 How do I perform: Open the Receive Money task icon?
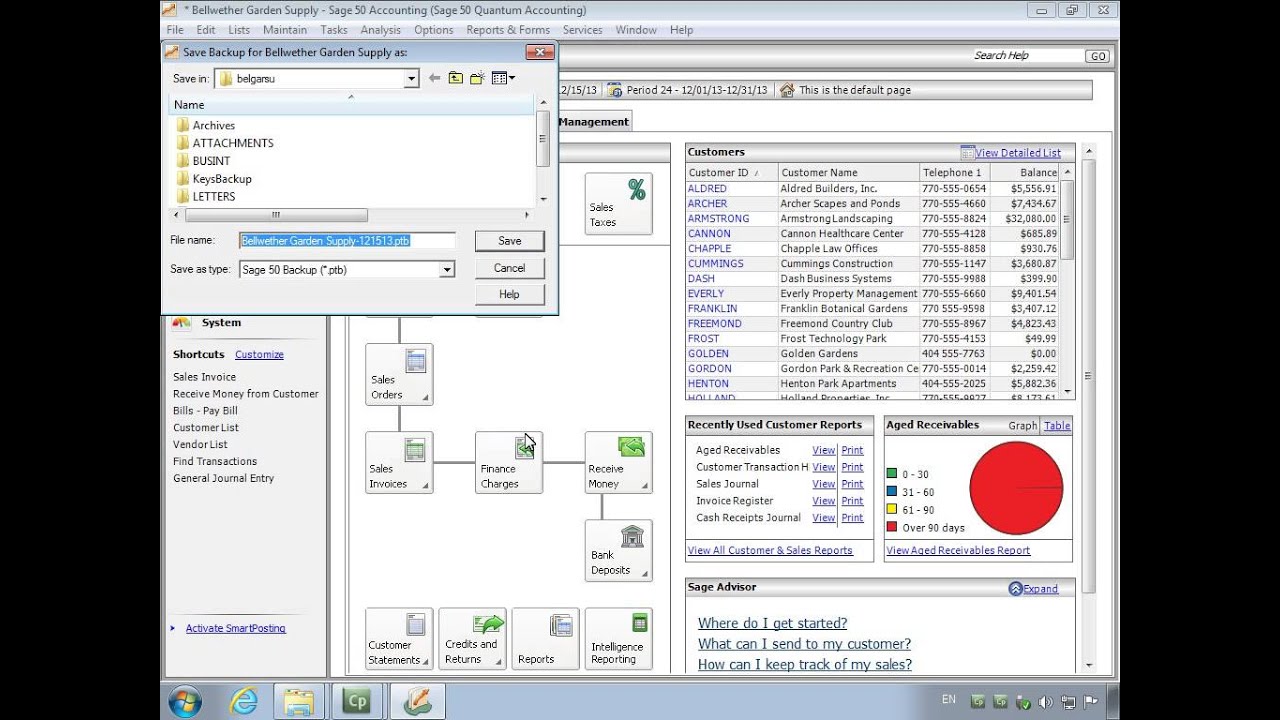click(618, 463)
